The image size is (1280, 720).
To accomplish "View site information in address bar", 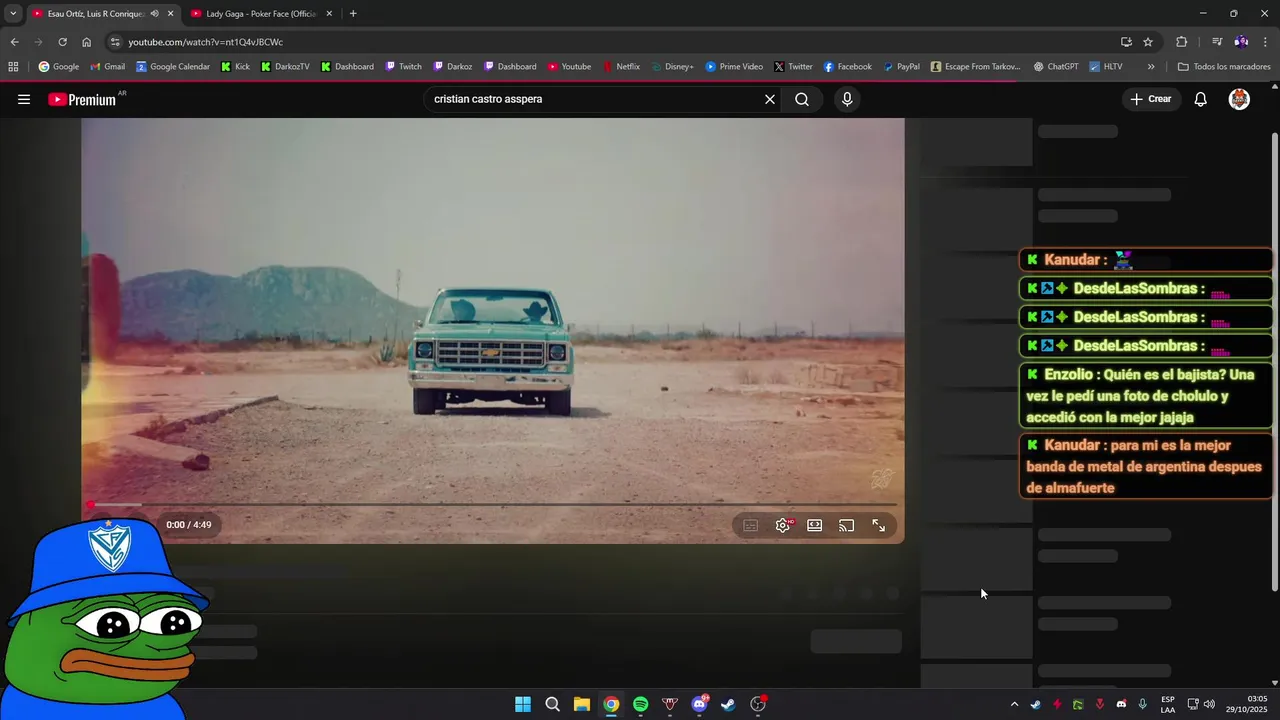I will pyautogui.click(x=115, y=42).
